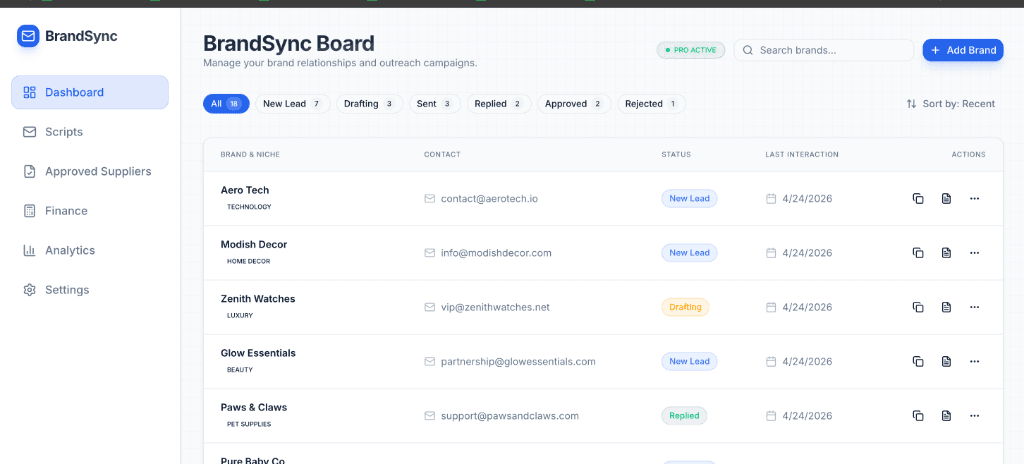This screenshot has height=464, width=1024.
Task: Click the STATUS column header
Action: (x=676, y=154)
